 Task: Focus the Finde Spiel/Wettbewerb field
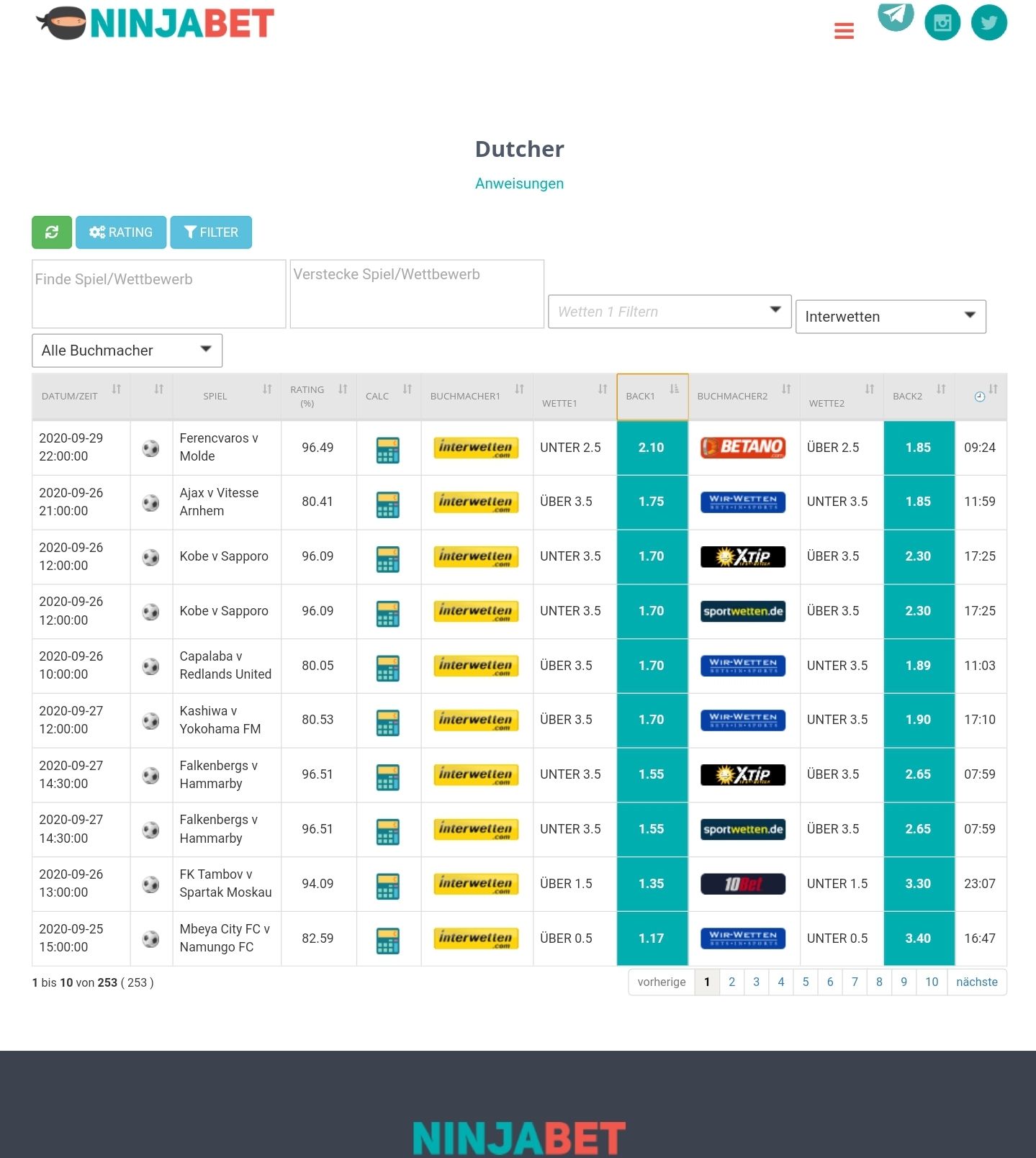point(159,294)
